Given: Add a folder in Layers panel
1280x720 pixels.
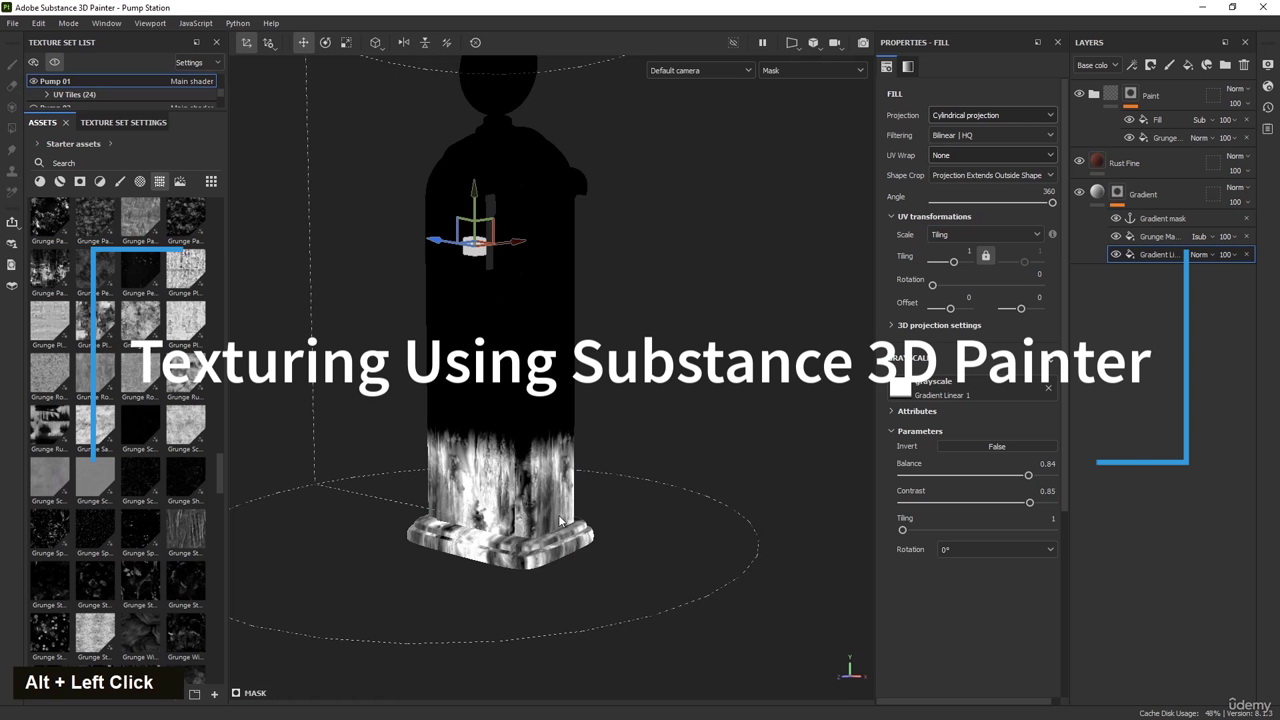Looking at the screenshot, I should pyautogui.click(x=1225, y=65).
